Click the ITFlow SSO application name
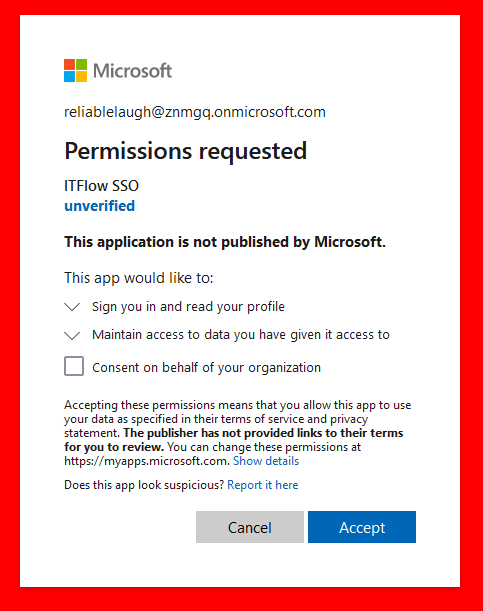This screenshot has height=611, width=483. (101, 186)
